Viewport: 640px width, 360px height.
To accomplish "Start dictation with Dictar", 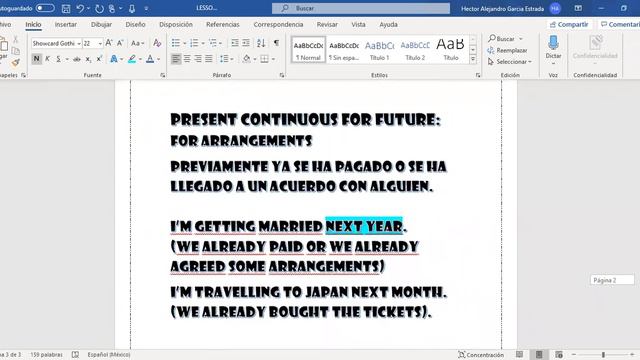I will (x=553, y=48).
